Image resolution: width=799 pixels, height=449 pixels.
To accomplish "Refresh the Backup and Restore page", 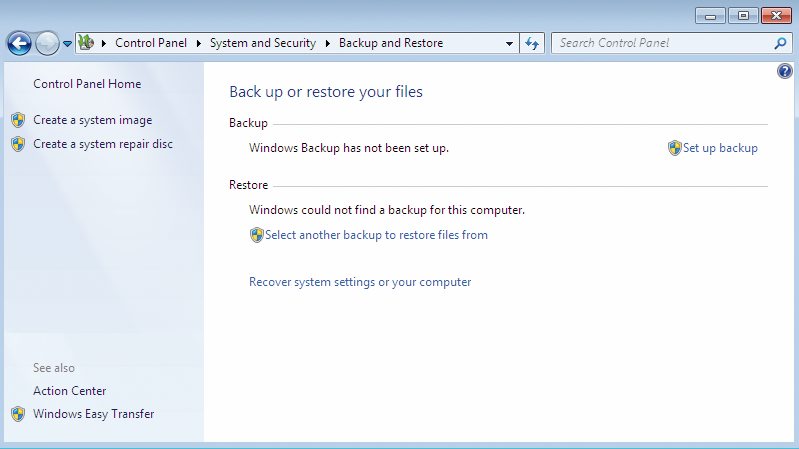I will tap(532, 43).
